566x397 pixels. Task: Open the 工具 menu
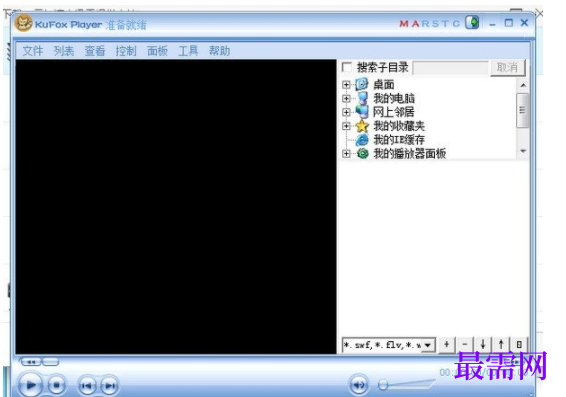188,51
